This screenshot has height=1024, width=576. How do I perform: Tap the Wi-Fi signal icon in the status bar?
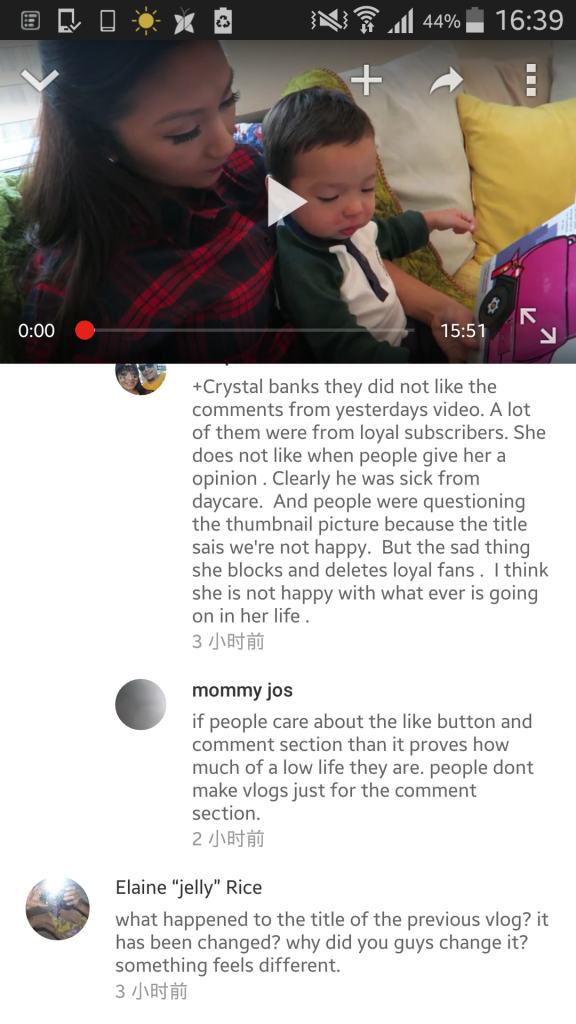pos(368,20)
